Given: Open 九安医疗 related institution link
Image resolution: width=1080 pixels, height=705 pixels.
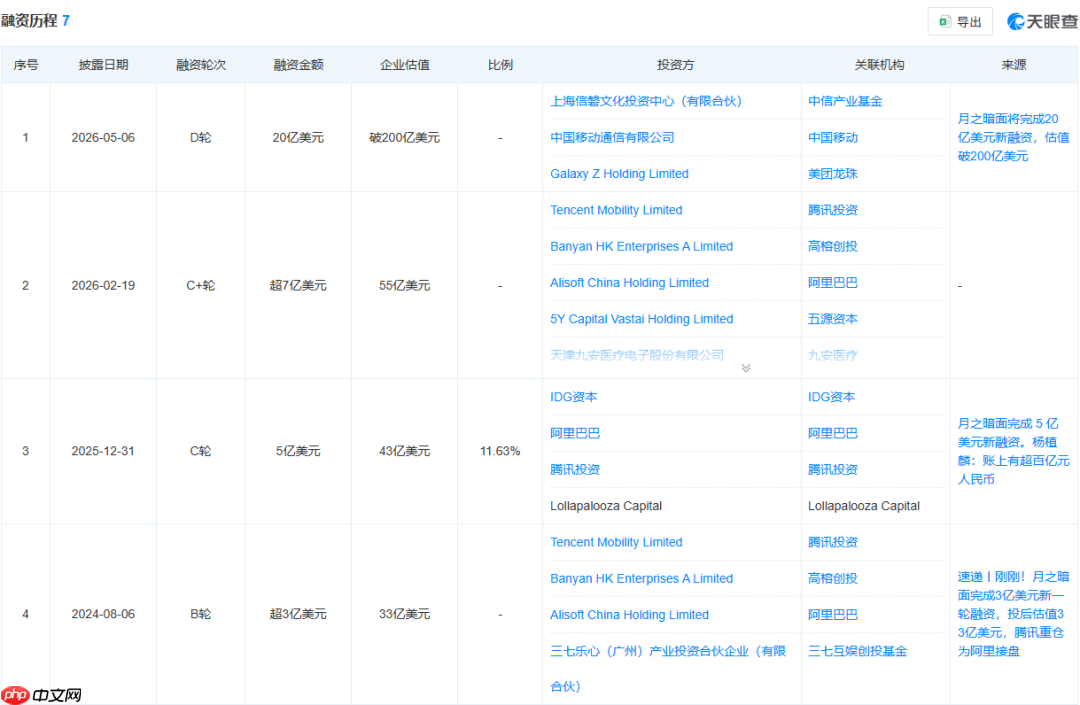Looking at the screenshot, I should pos(833,355).
